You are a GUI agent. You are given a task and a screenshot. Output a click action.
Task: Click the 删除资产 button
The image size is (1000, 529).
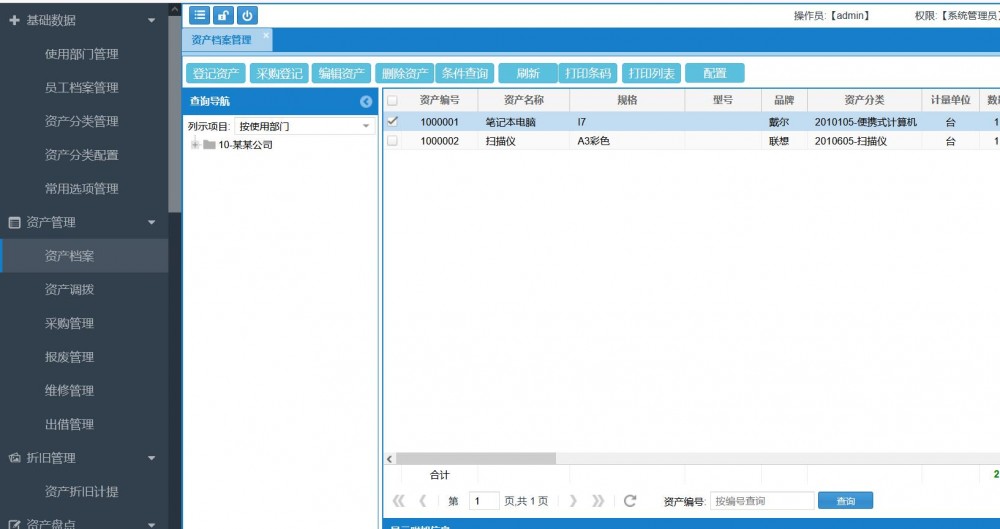tap(404, 73)
